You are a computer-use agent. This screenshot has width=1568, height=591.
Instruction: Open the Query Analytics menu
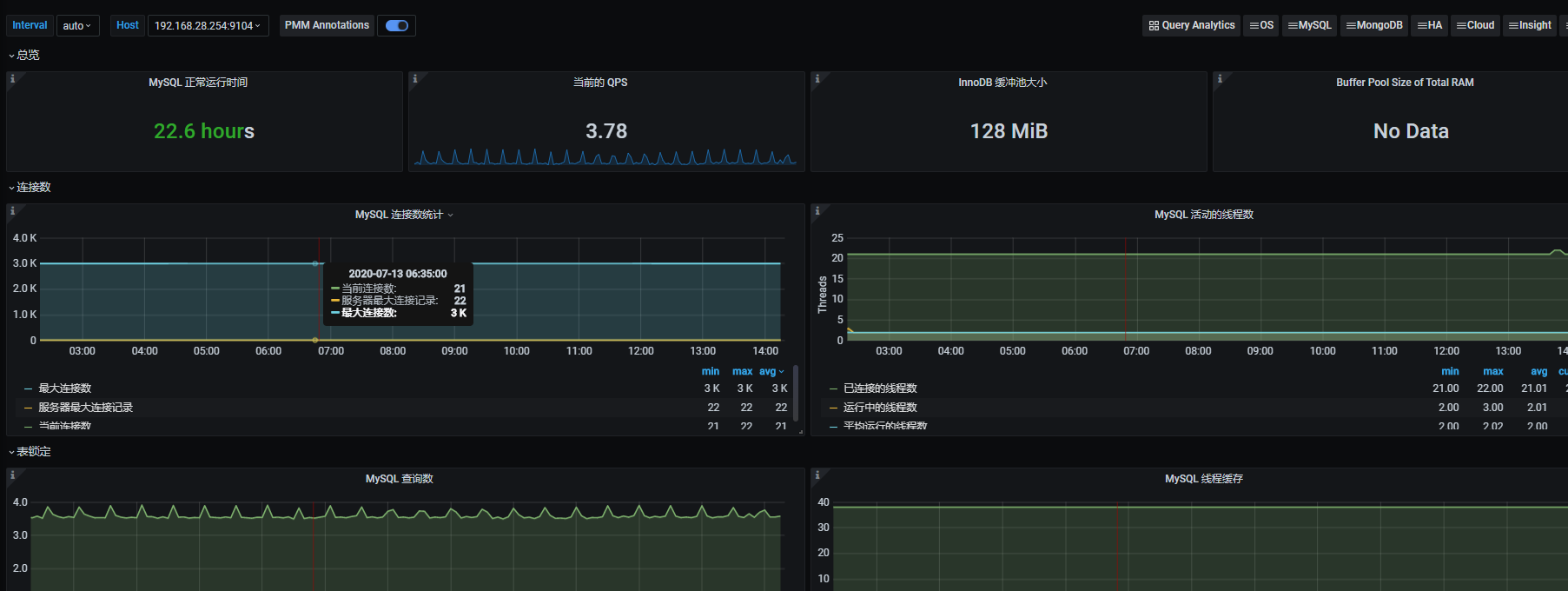(x=1192, y=26)
